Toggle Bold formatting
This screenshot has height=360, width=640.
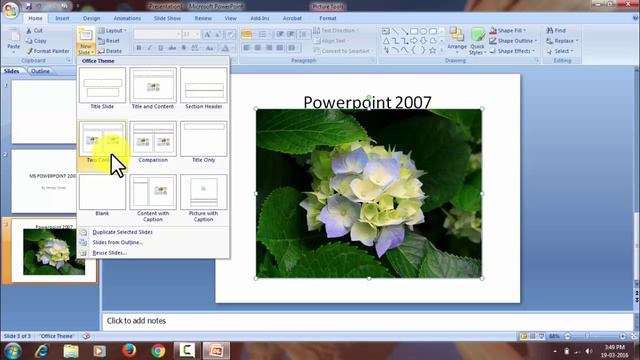pyautogui.click(x=139, y=48)
